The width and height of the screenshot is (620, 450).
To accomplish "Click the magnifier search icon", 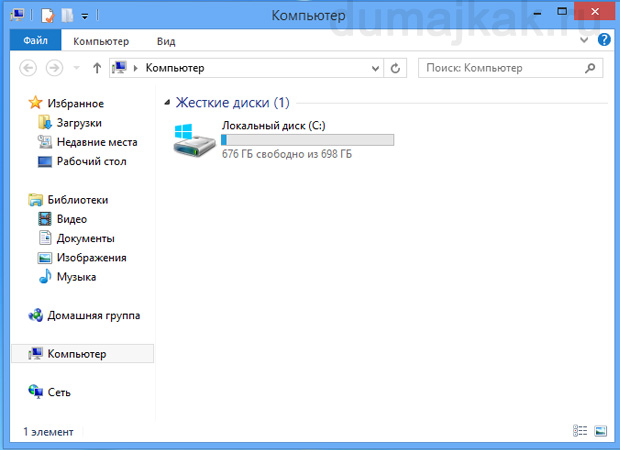I will [590, 68].
